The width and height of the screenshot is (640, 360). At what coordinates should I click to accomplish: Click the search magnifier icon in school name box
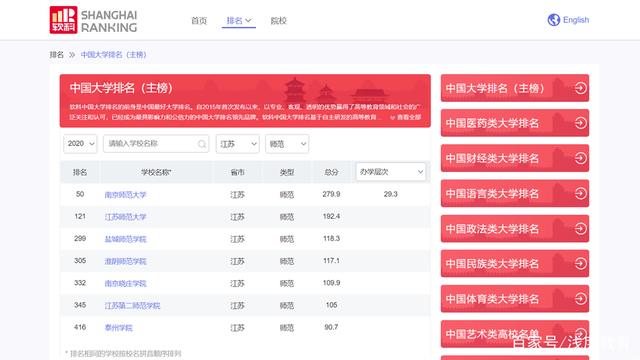(202, 144)
